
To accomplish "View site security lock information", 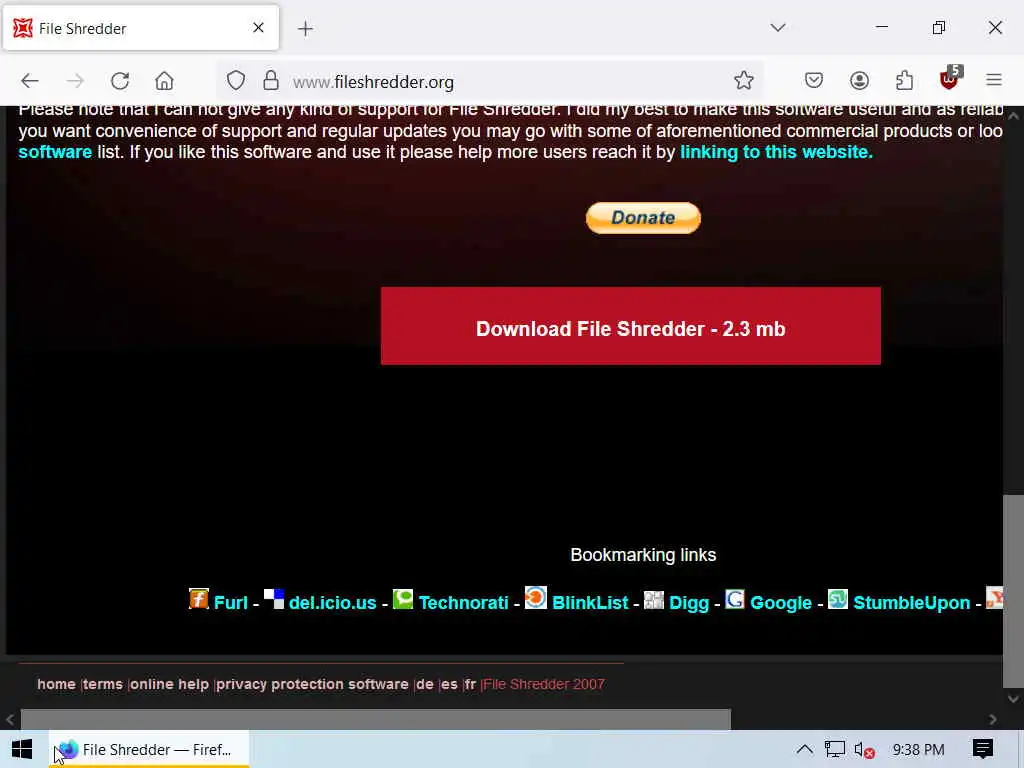I will (270, 81).
